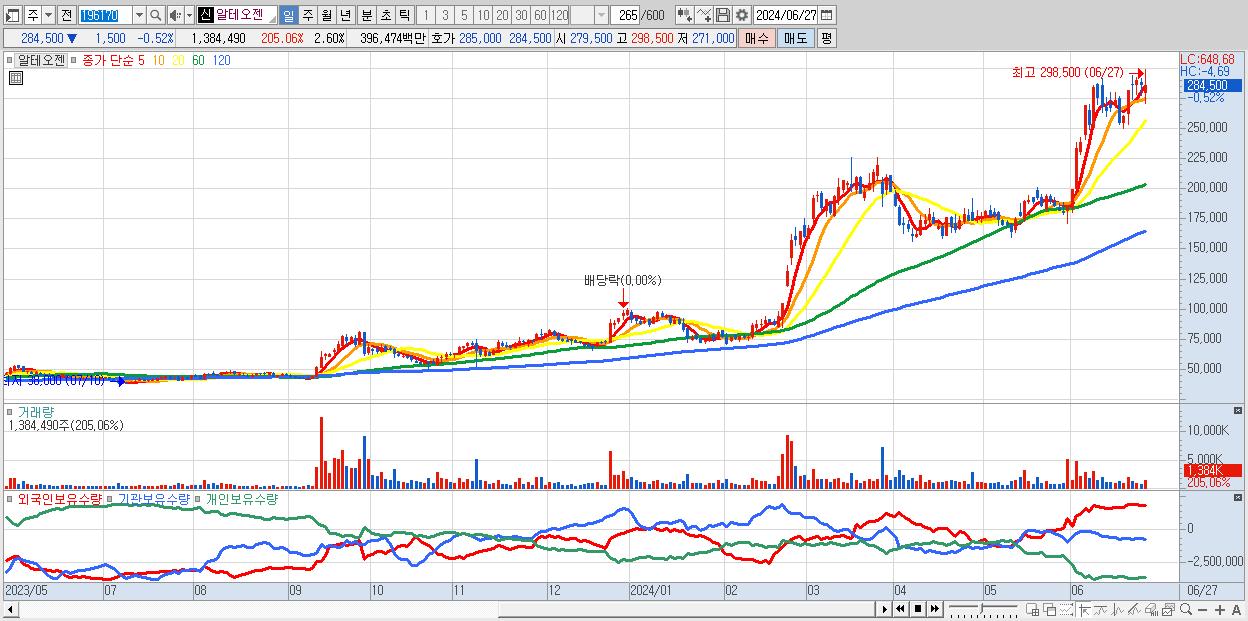
Task: Click the bottom magnifier zoom icon
Action: click(x=1185, y=609)
